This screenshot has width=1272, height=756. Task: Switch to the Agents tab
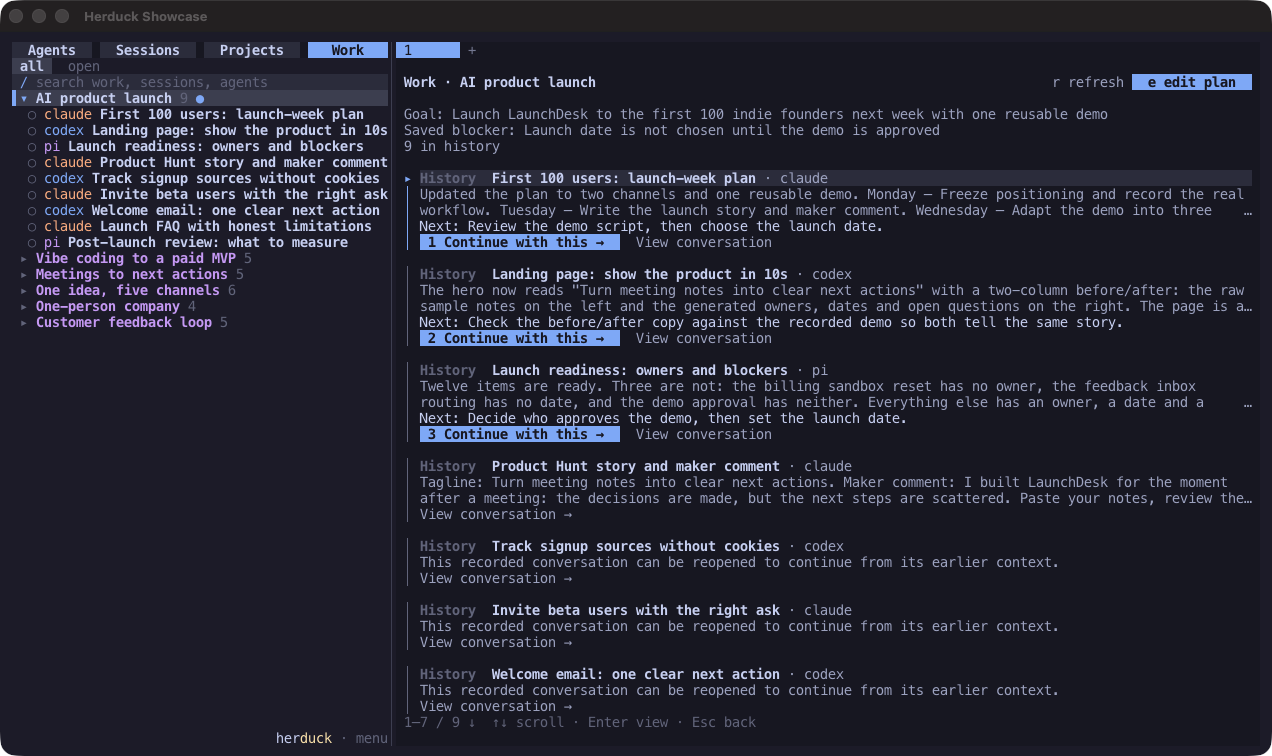(51, 50)
